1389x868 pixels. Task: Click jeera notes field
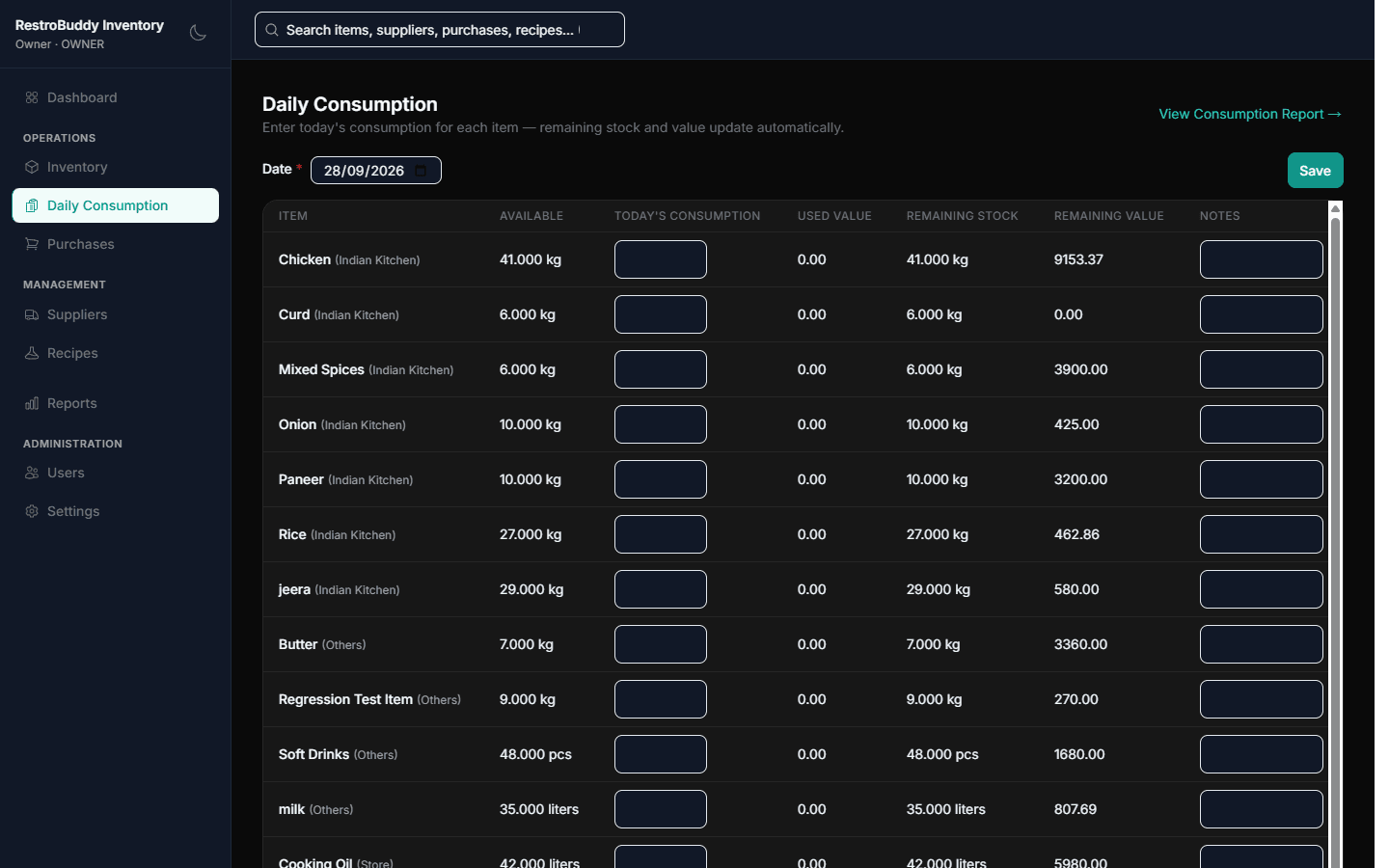pos(1262,589)
